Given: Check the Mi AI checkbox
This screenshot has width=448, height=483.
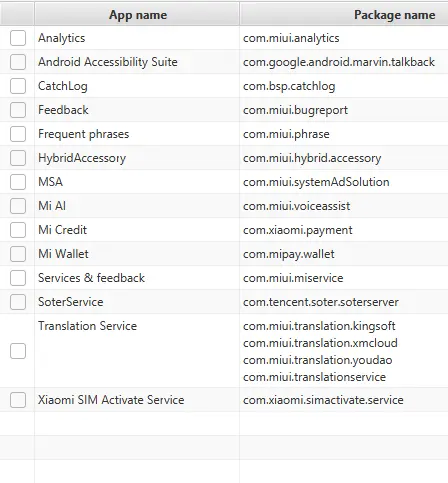Looking at the screenshot, I should pos(18,206).
